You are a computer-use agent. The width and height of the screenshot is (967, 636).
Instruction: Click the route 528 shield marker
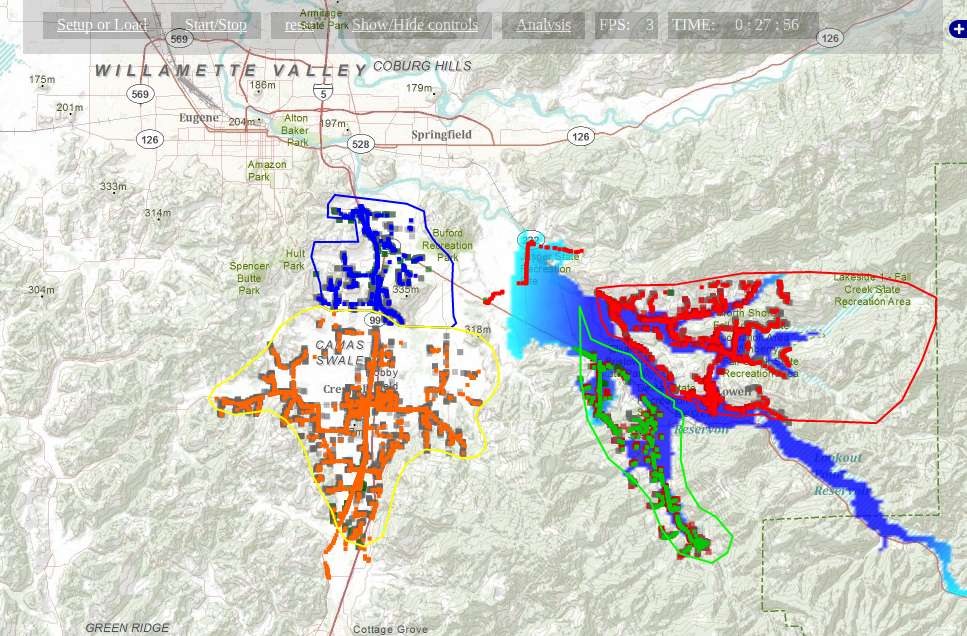[x=361, y=144]
